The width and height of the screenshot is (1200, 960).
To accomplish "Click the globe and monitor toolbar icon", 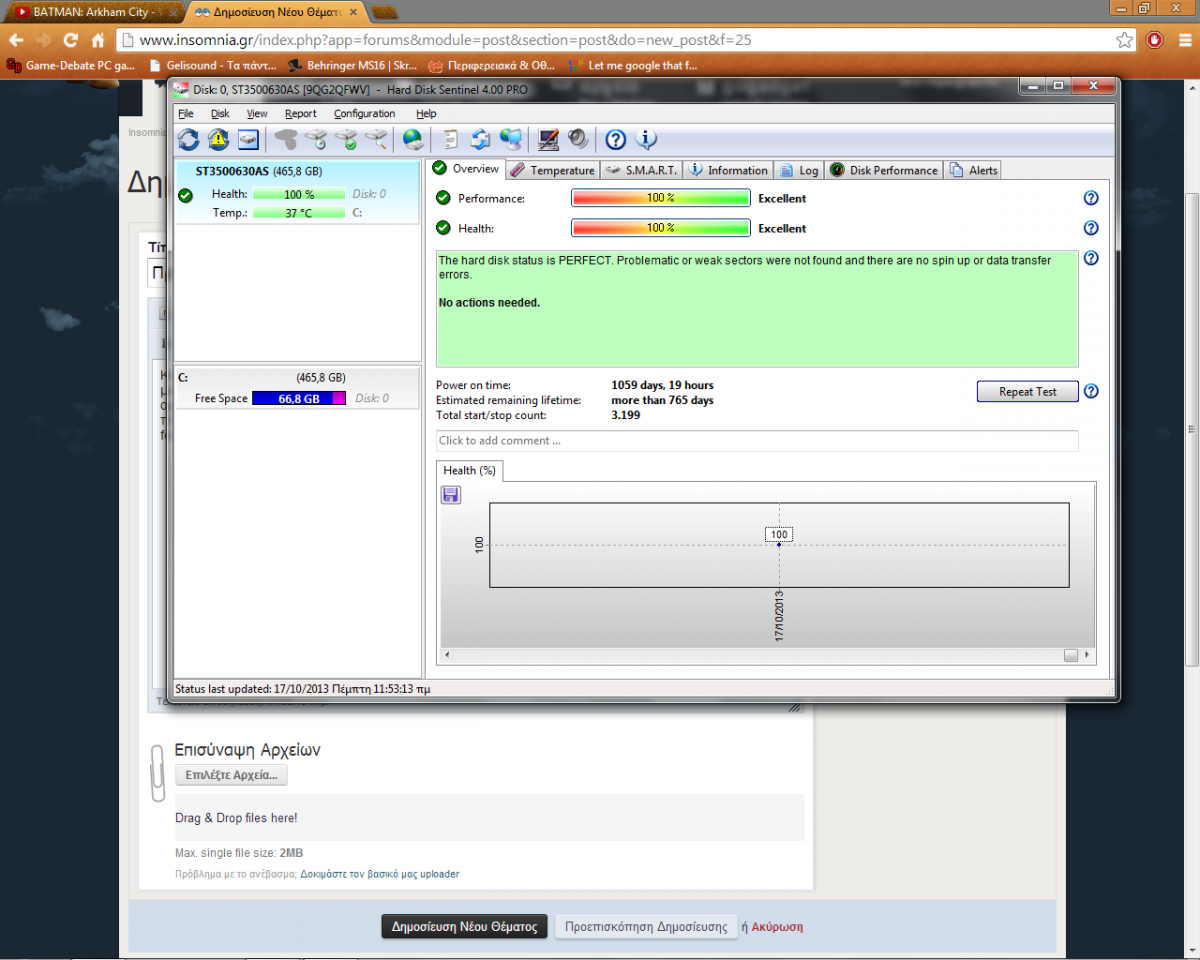I will coord(510,139).
